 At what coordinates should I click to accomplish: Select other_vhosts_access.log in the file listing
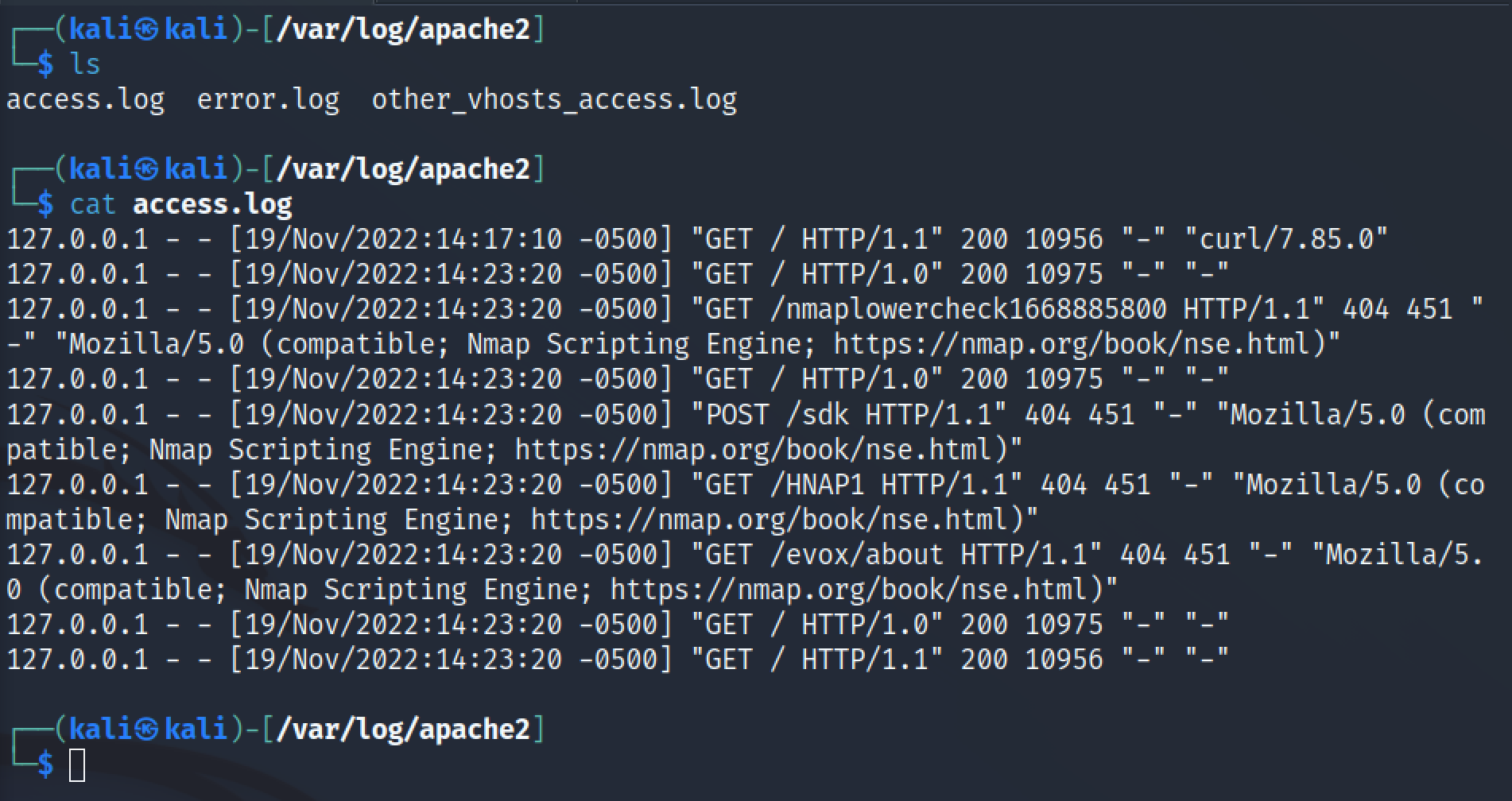(x=554, y=100)
